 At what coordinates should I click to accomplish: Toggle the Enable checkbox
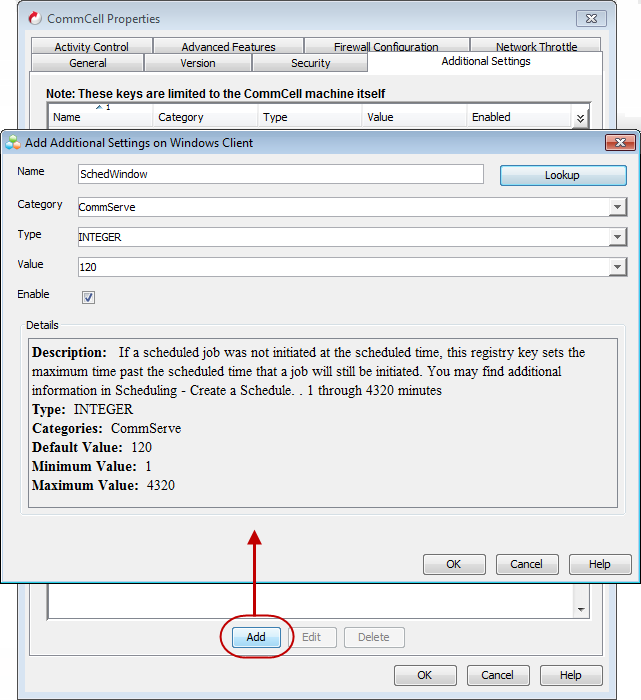pos(88,297)
